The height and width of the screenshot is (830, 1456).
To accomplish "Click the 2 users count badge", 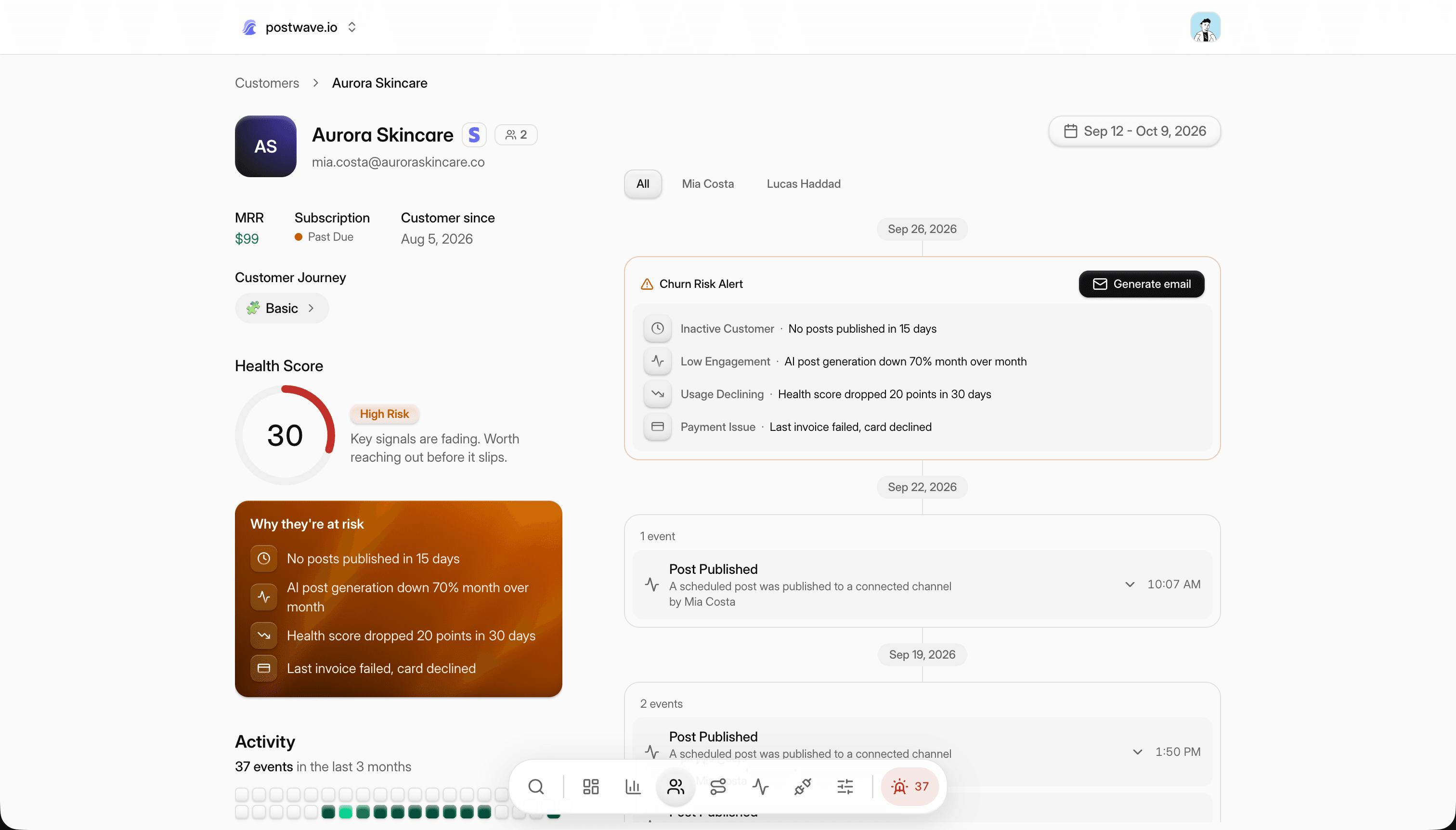I will tap(516, 135).
